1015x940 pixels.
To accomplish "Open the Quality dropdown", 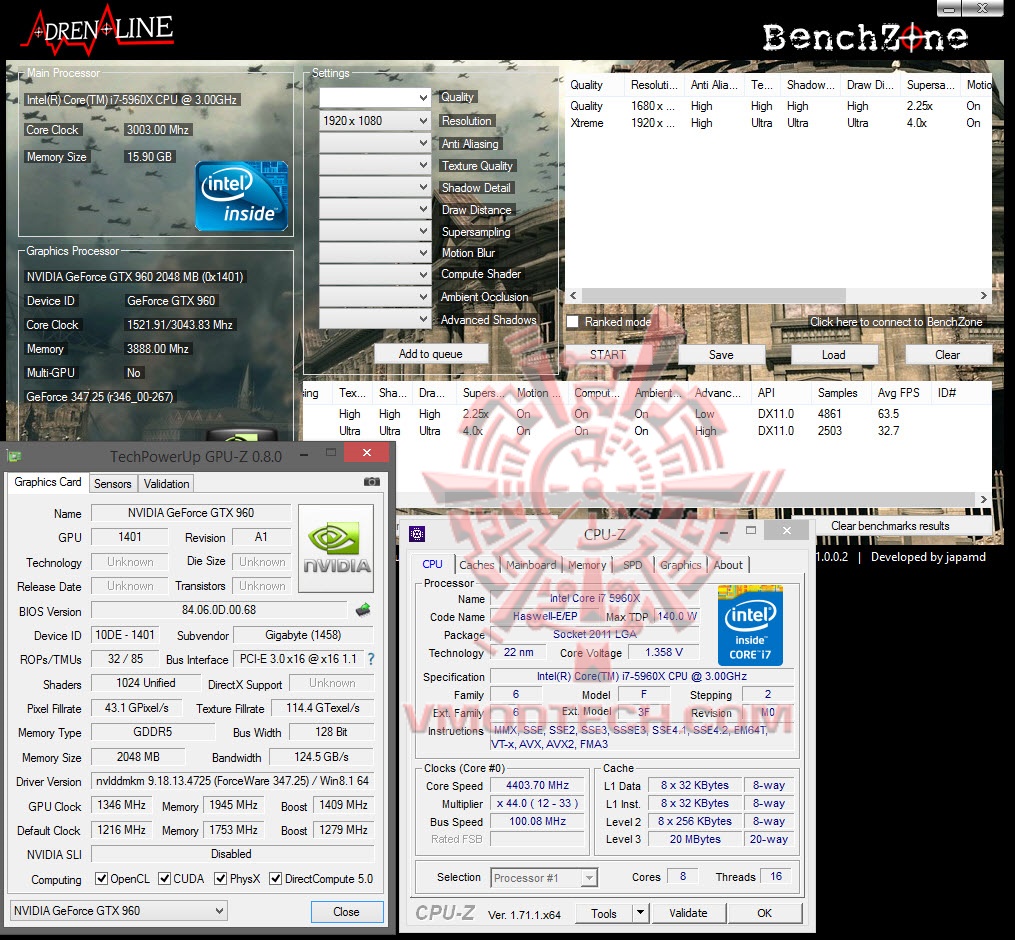I will pyautogui.click(x=375, y=98).
